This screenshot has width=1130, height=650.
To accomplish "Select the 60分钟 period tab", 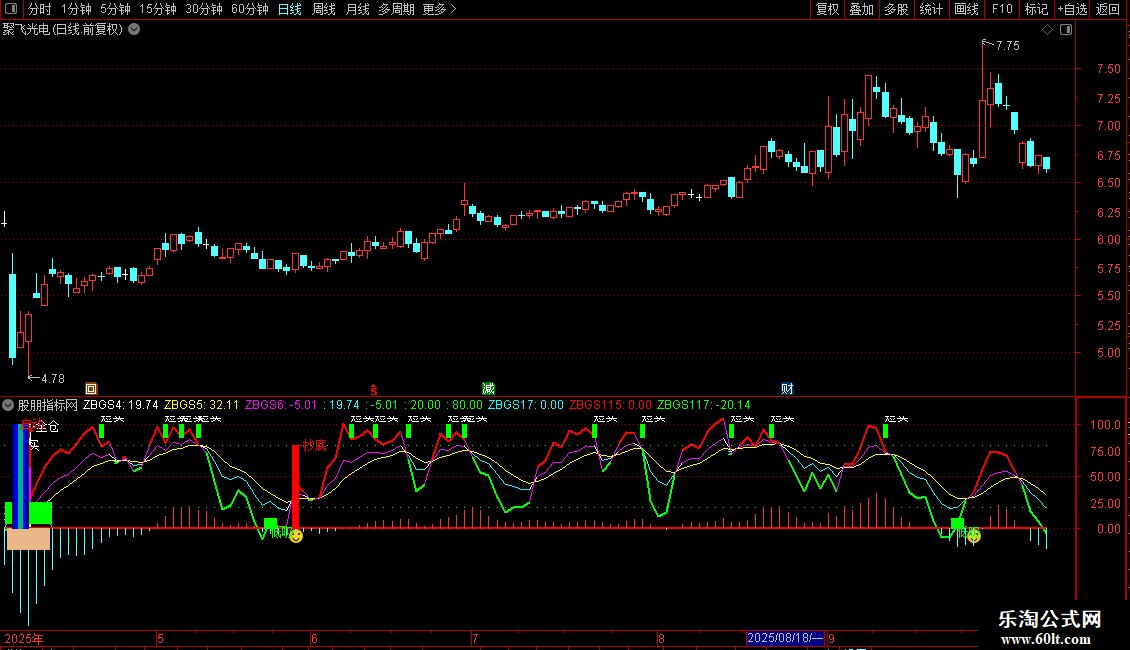I will click(249, 10).
